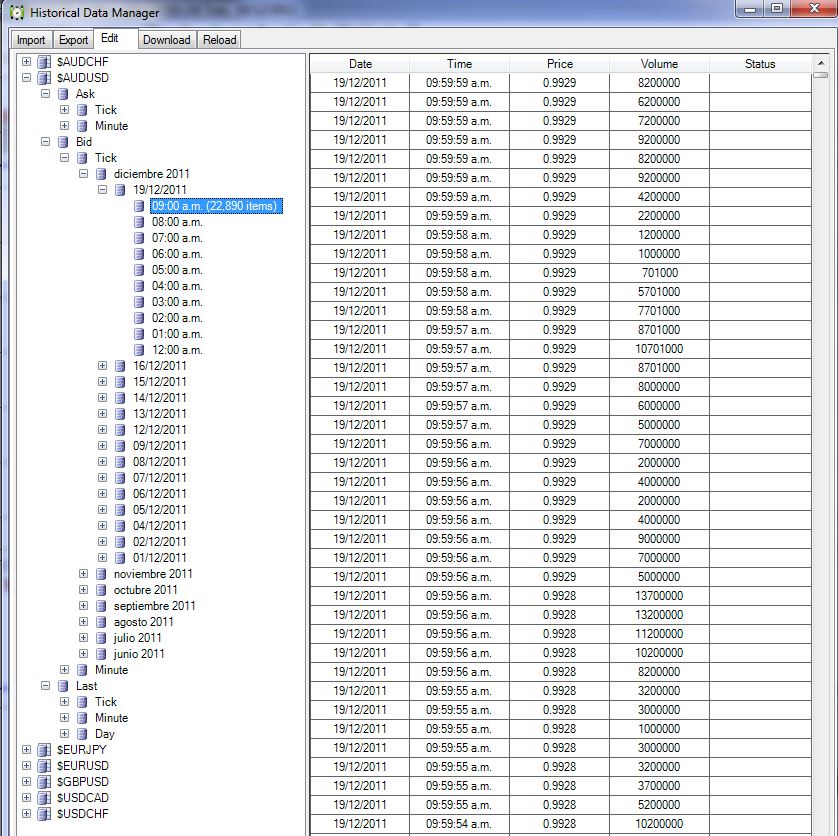Click the noviembre 2011 database icon

pos(101,574)
